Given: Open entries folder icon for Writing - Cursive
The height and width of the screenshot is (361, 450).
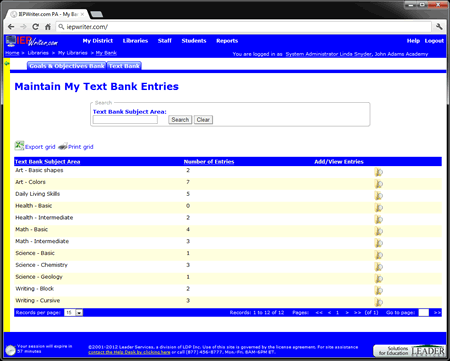Looking at the screenshot, I should [379, 302].
